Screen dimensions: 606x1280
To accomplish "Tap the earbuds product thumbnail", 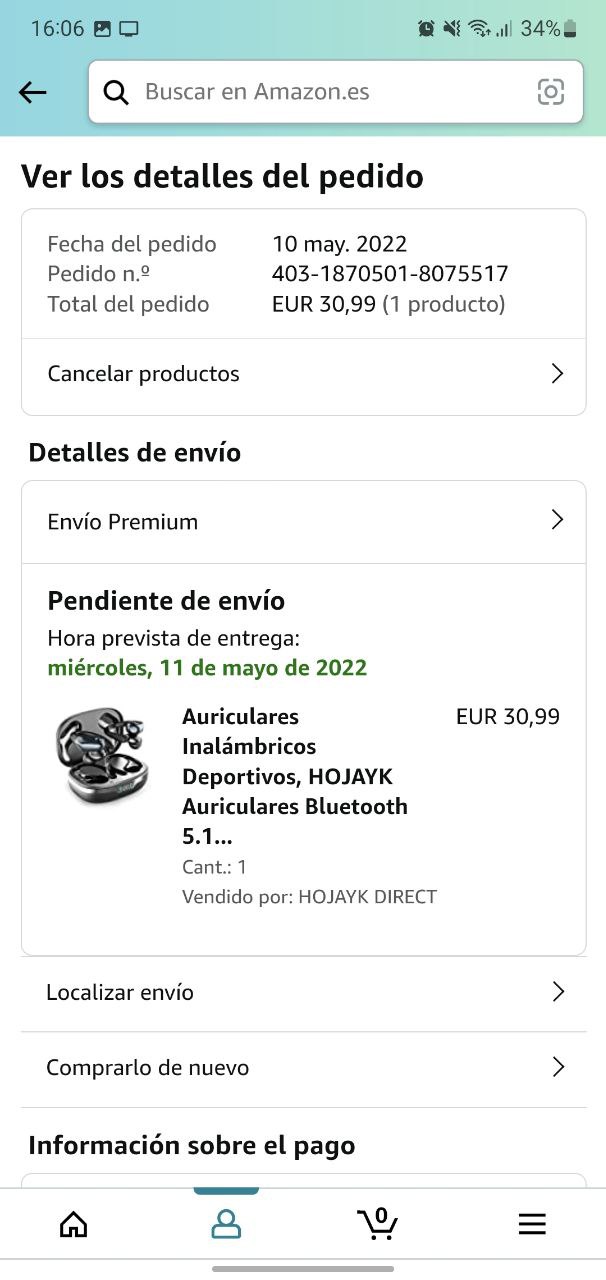I will pyautogui.click(x=100, y=756).
